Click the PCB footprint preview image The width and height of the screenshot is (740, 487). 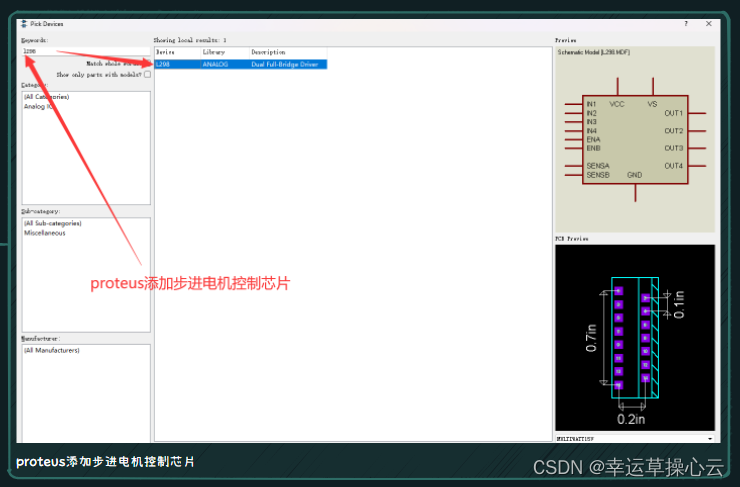(635, 337)
